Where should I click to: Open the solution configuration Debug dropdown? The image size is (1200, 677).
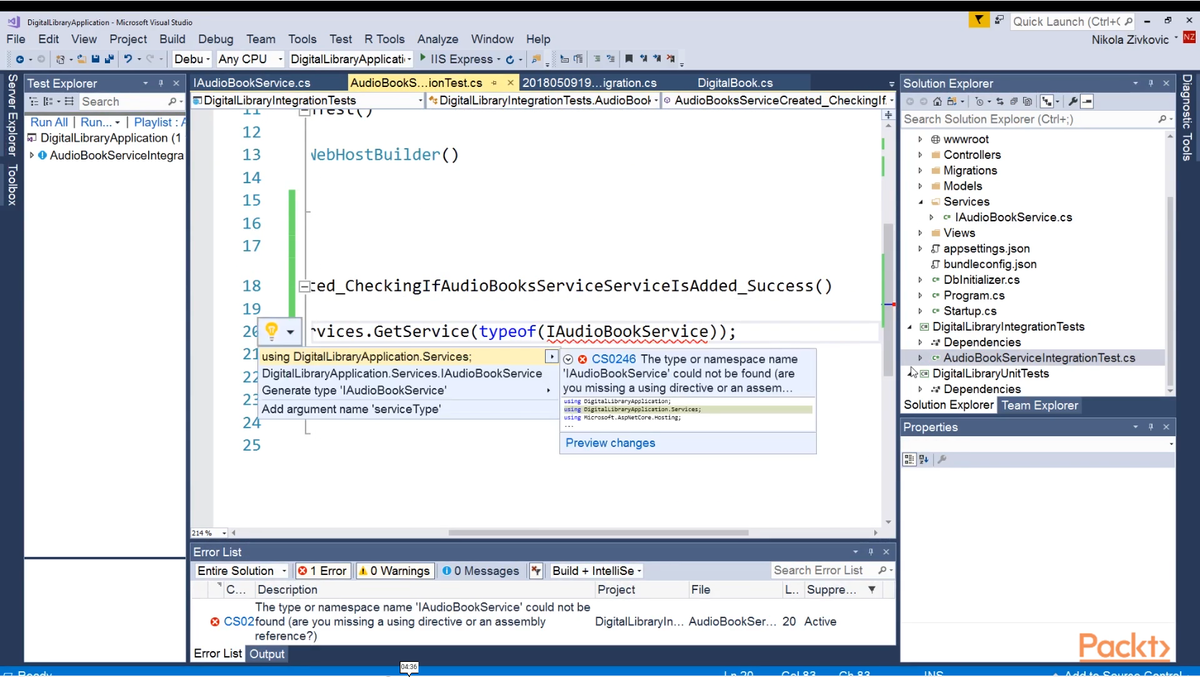tap(191, 59)
